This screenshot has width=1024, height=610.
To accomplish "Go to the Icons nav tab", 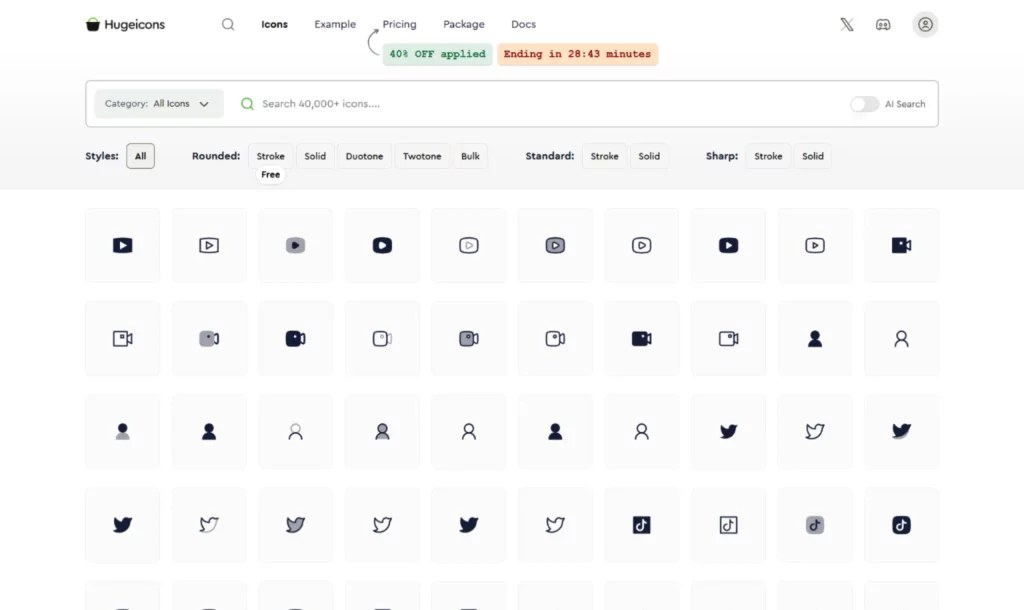I will (x=274, y=24).
